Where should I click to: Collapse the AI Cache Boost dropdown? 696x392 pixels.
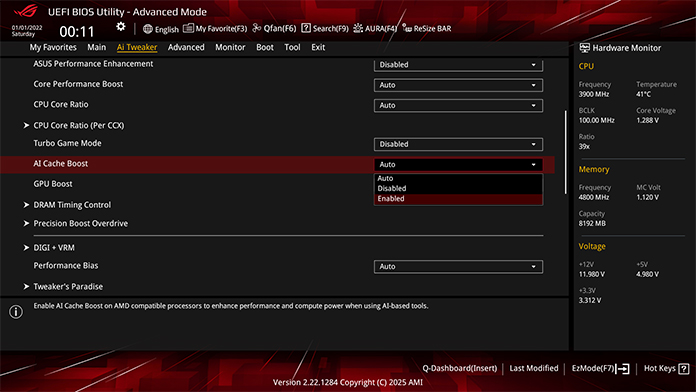pos(458,164)
